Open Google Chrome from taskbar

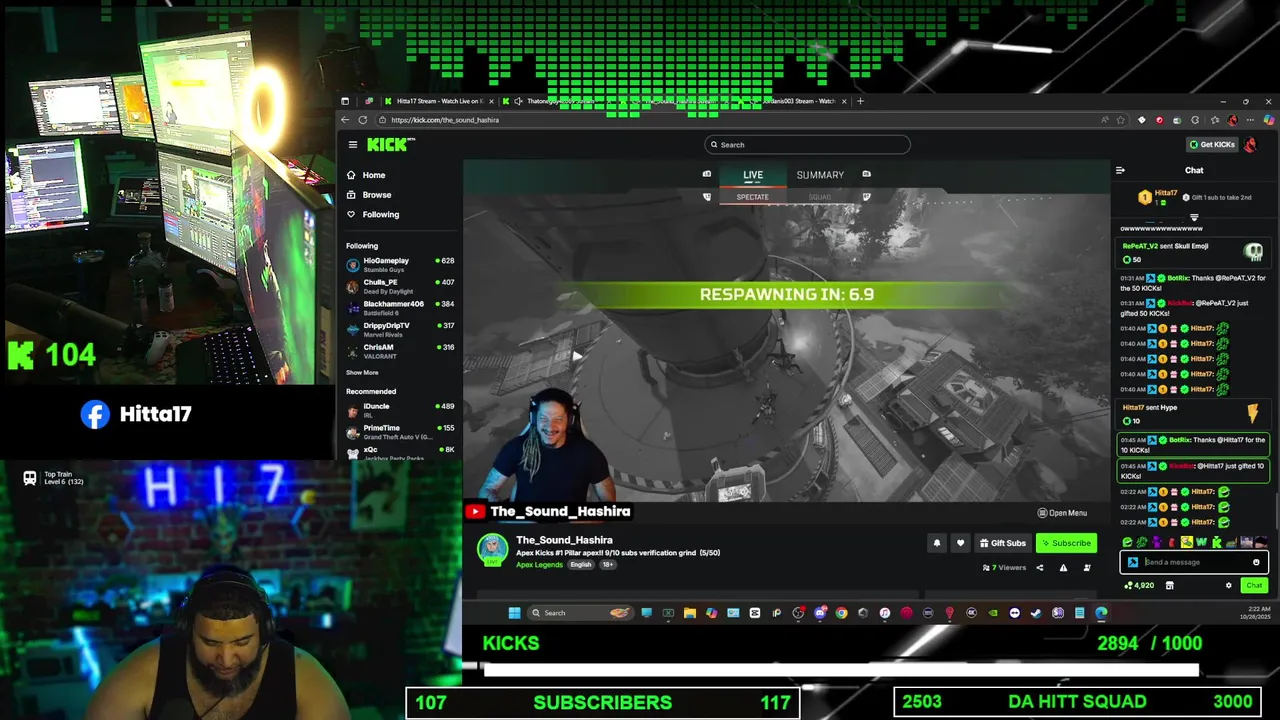click(841, 613)
